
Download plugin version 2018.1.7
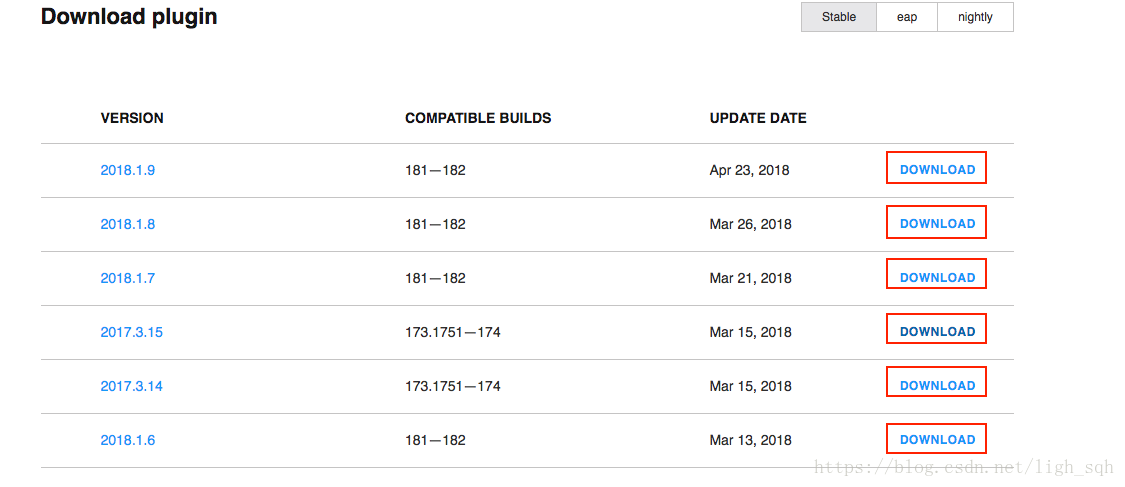pyautogui.click(x=937, y=278)
